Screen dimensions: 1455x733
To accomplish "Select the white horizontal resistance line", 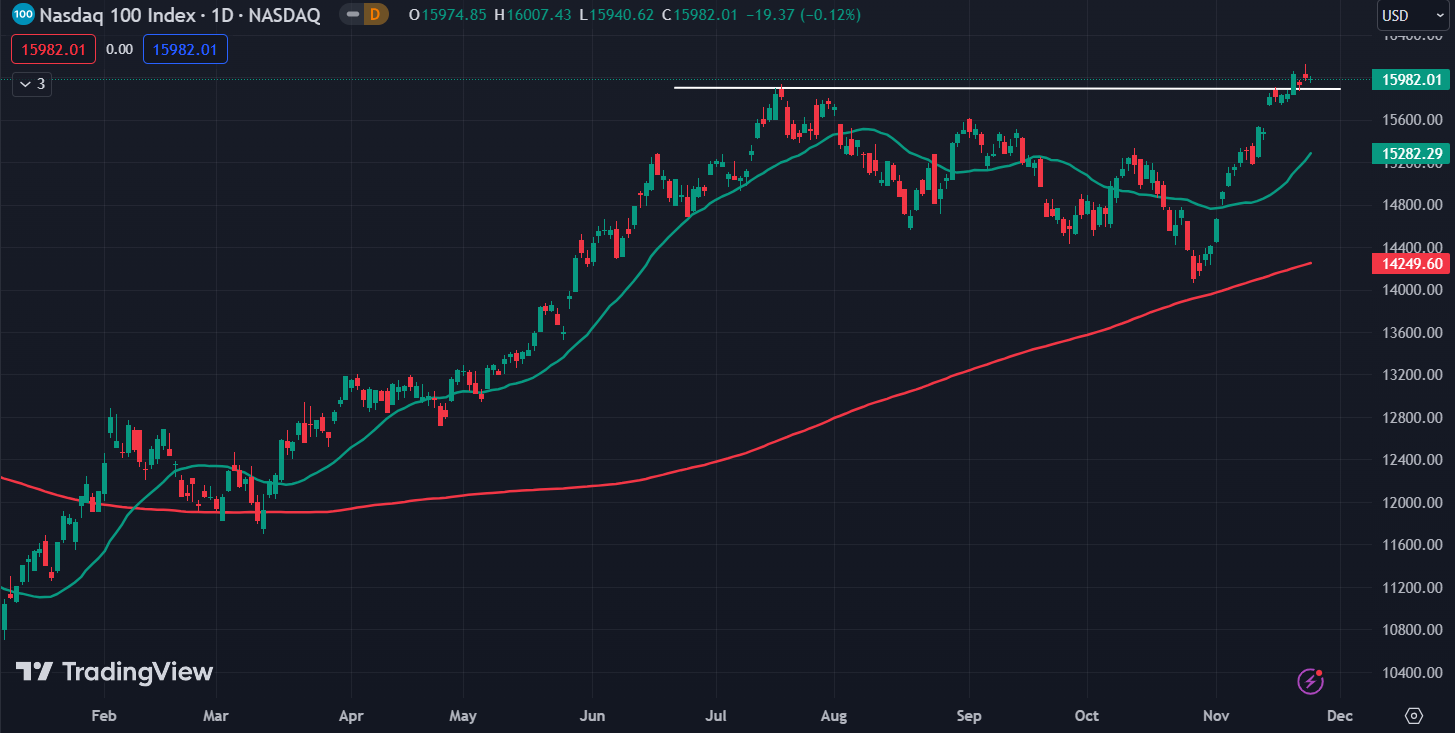I will (x=1007, y=89).
